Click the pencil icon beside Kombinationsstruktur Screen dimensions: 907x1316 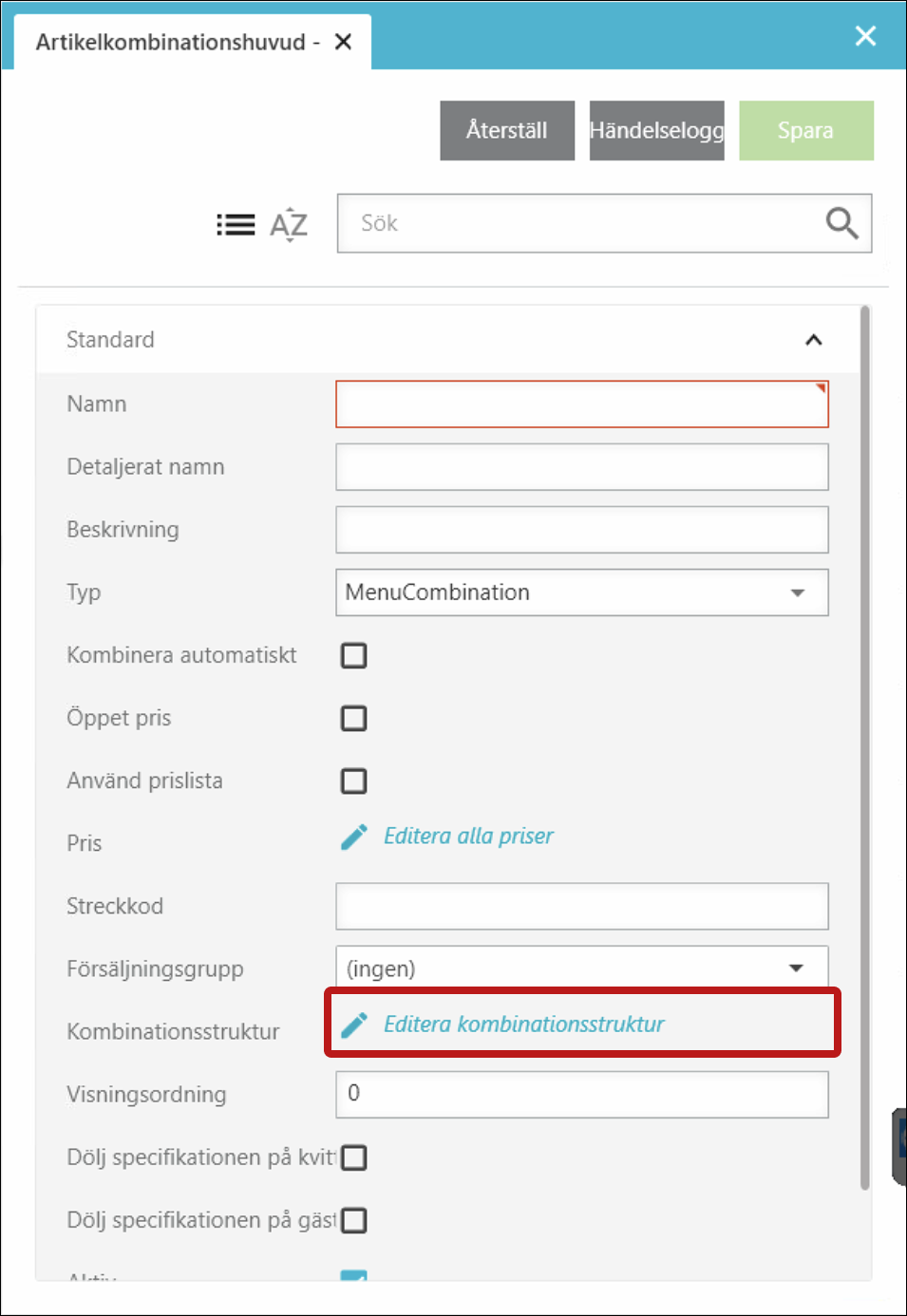click(x=354, y=1025)
